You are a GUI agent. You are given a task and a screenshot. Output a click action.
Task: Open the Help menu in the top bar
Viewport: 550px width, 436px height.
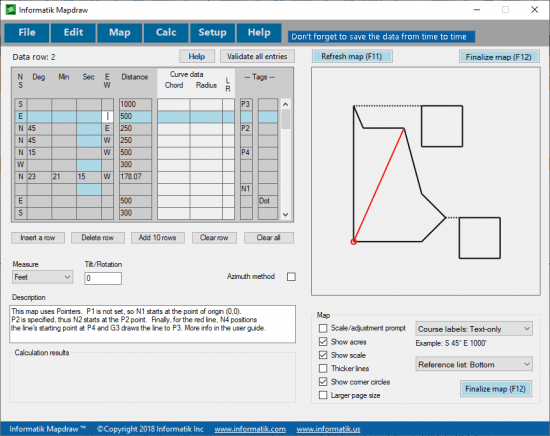(x=259, y=33)
